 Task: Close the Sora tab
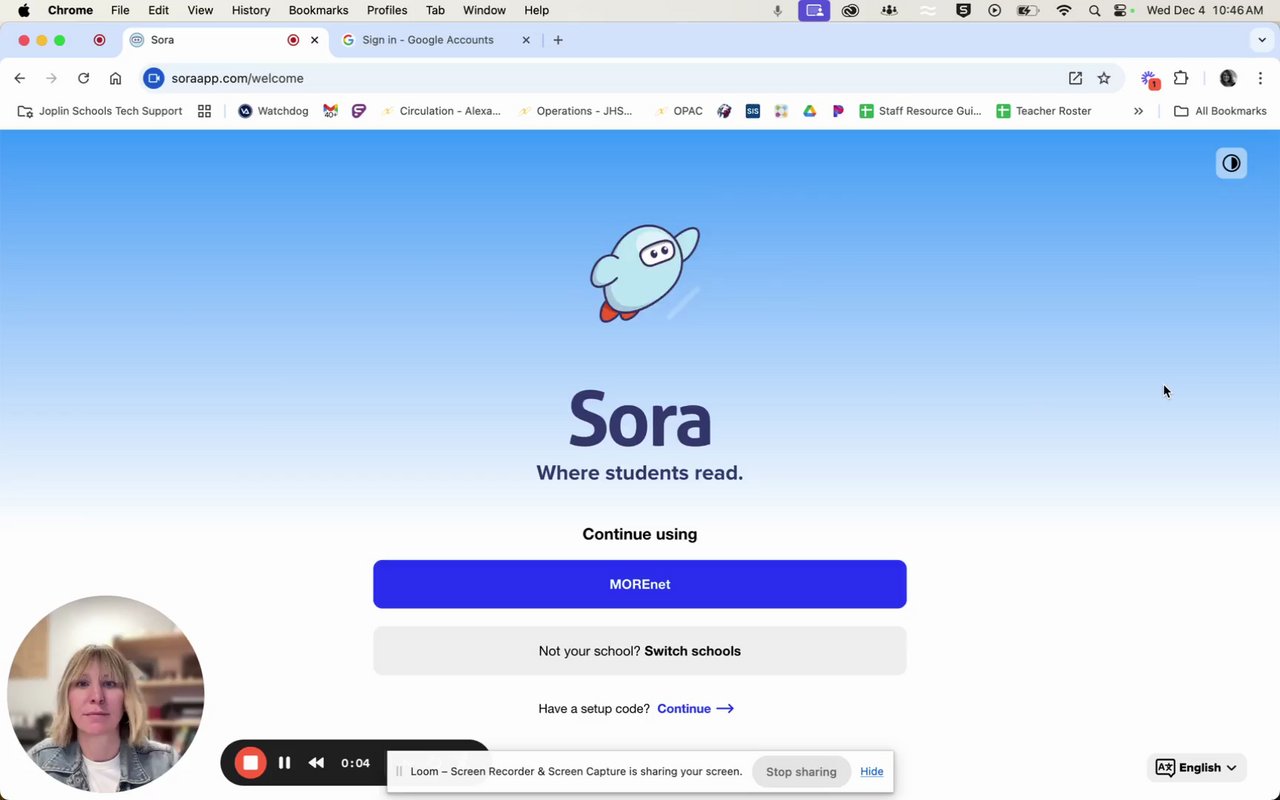coord(315,40)
